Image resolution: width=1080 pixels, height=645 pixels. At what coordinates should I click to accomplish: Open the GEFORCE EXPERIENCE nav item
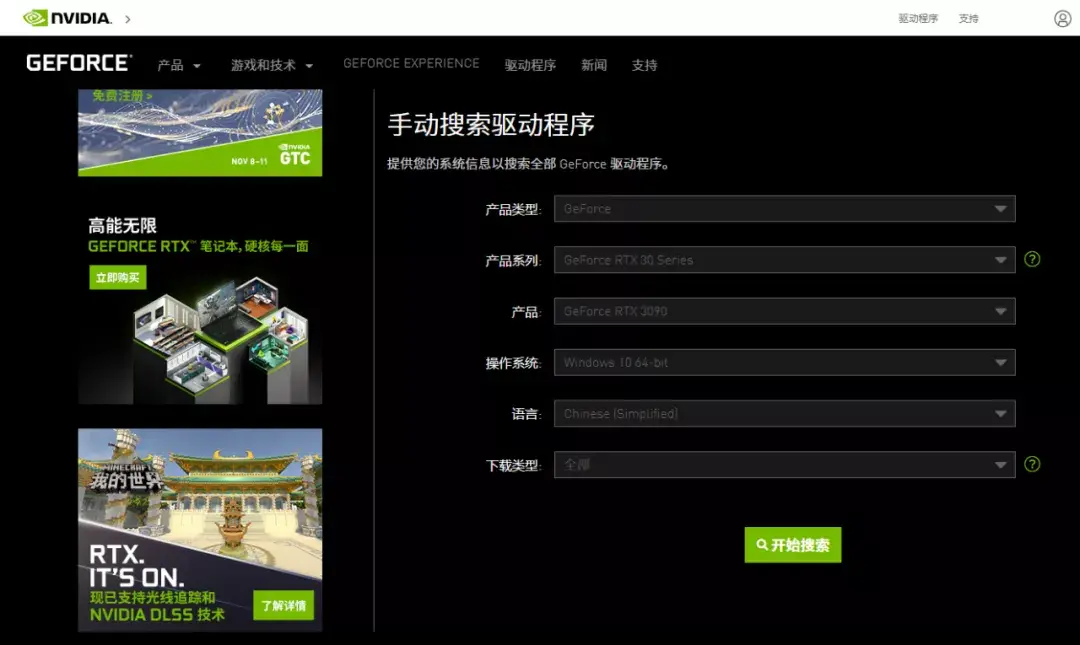tap(411, 63)
